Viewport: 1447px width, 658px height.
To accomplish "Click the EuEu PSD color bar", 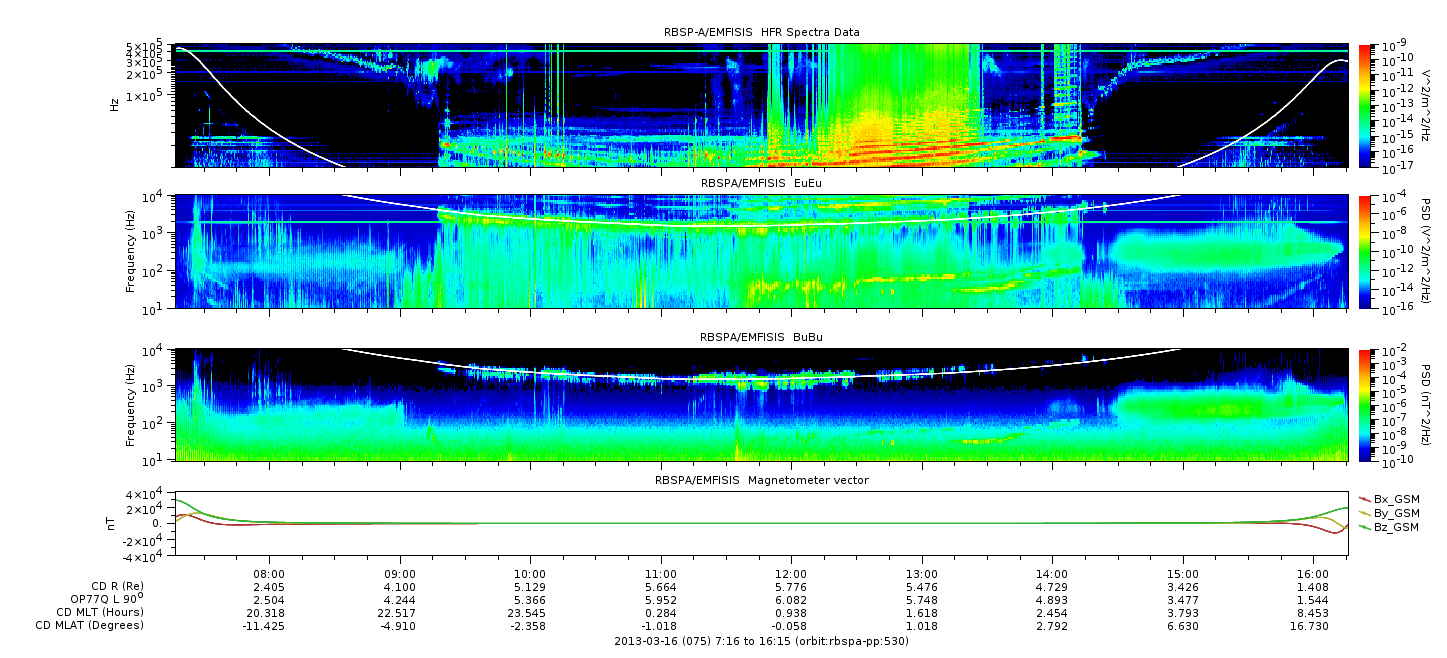I will 1366,251.
